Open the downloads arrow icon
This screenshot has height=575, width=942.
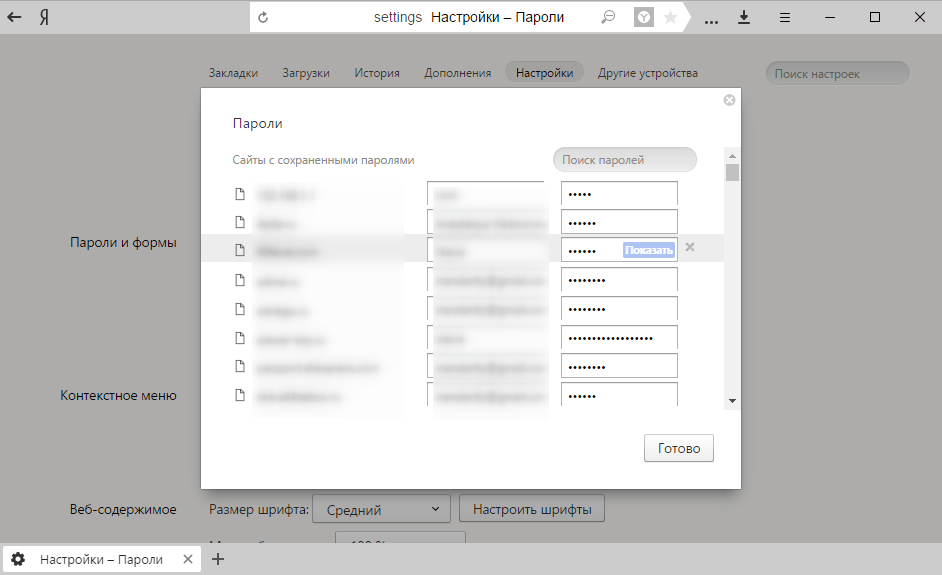(744, 17)
